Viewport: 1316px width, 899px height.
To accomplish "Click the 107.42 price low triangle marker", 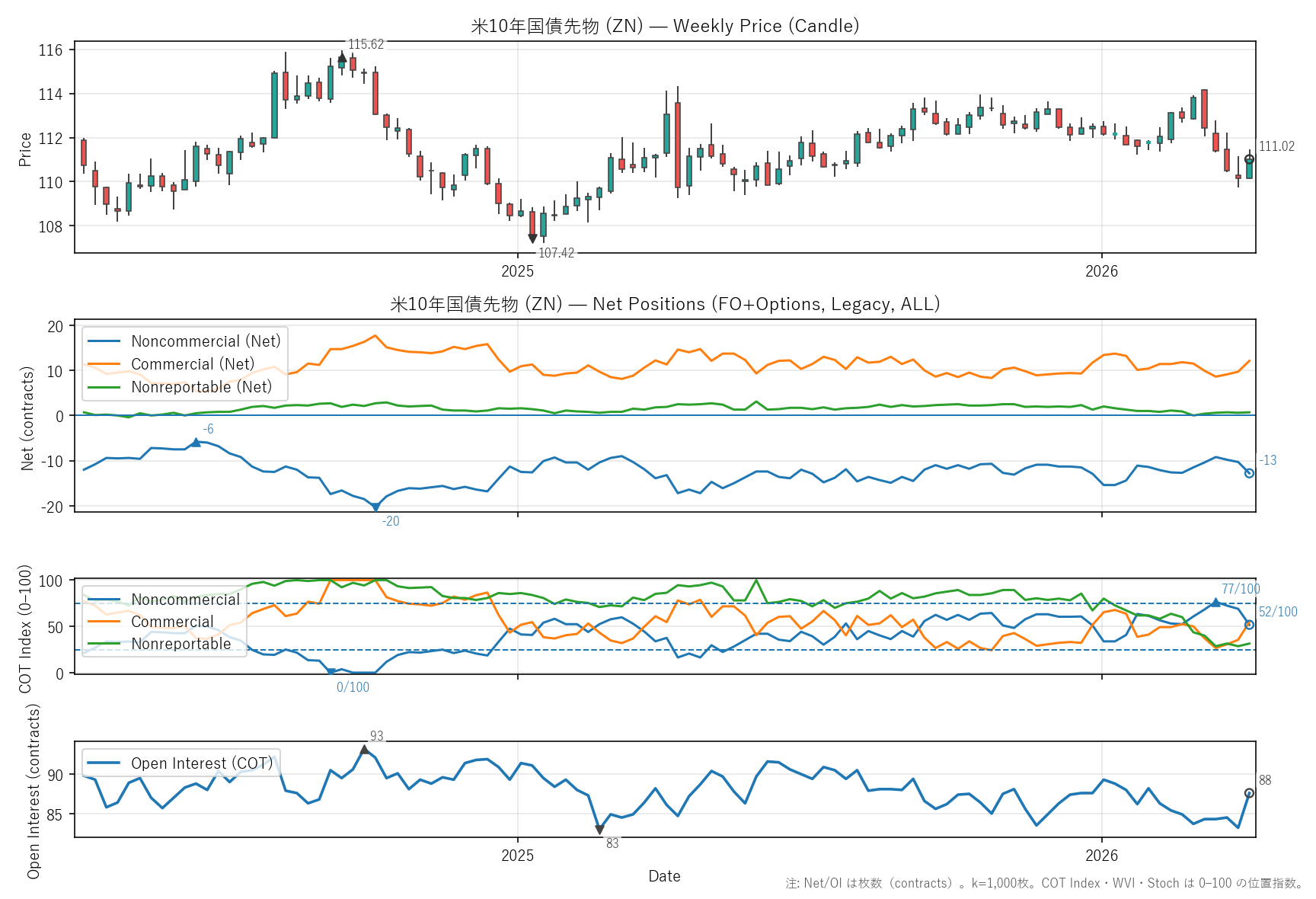I will point(532,238).
